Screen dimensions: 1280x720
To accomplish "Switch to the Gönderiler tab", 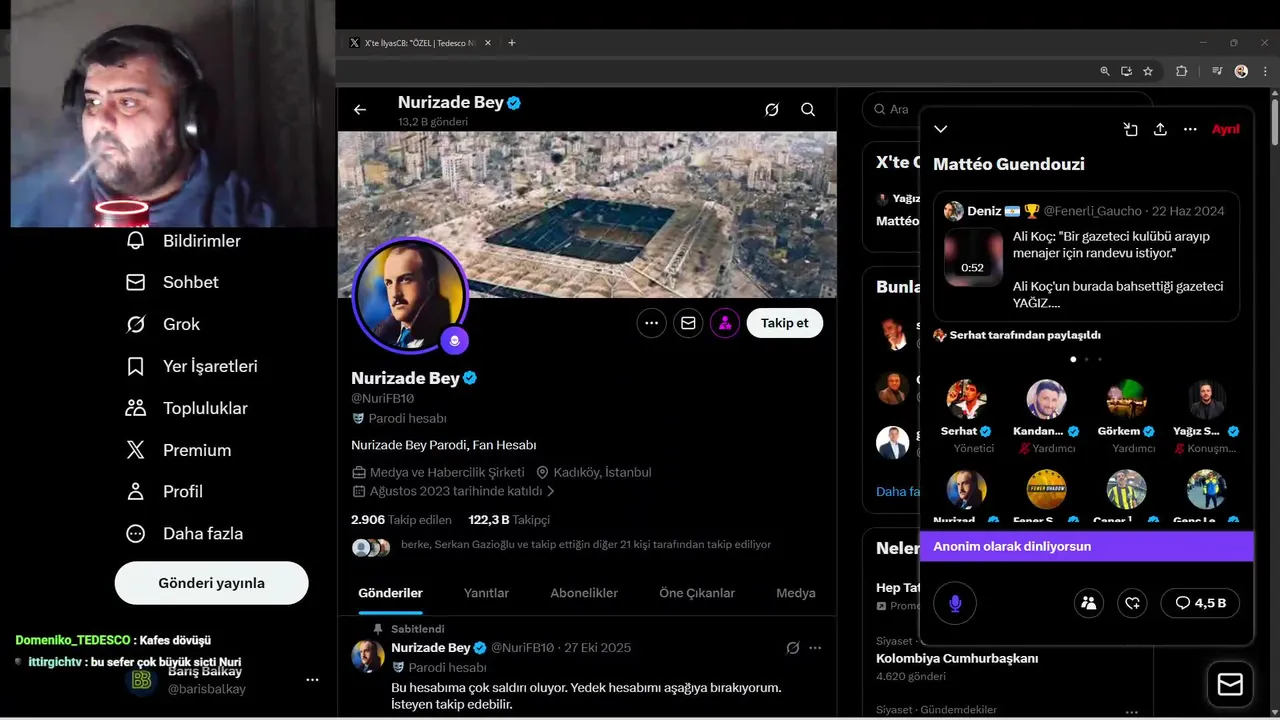I will coord(390,593).
